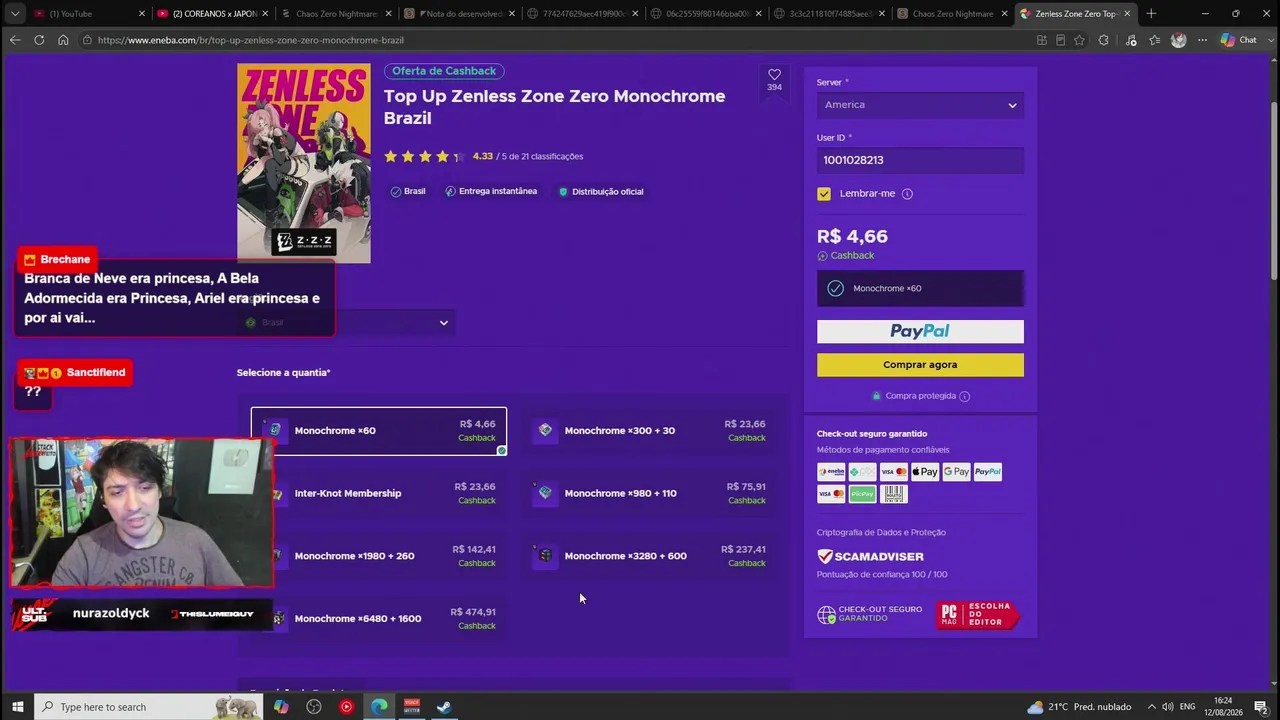Click the taskbar volume speaker icon
1280x720 pixels.
click(1167, 707)
